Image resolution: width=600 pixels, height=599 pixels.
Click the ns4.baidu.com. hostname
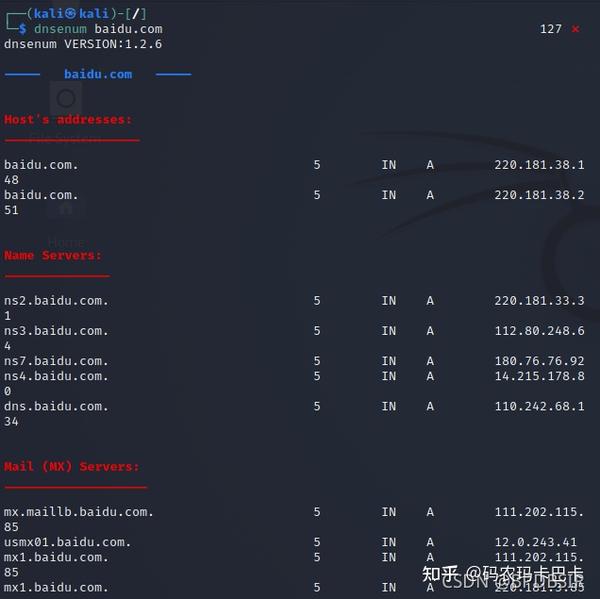(x=57, y=376)
